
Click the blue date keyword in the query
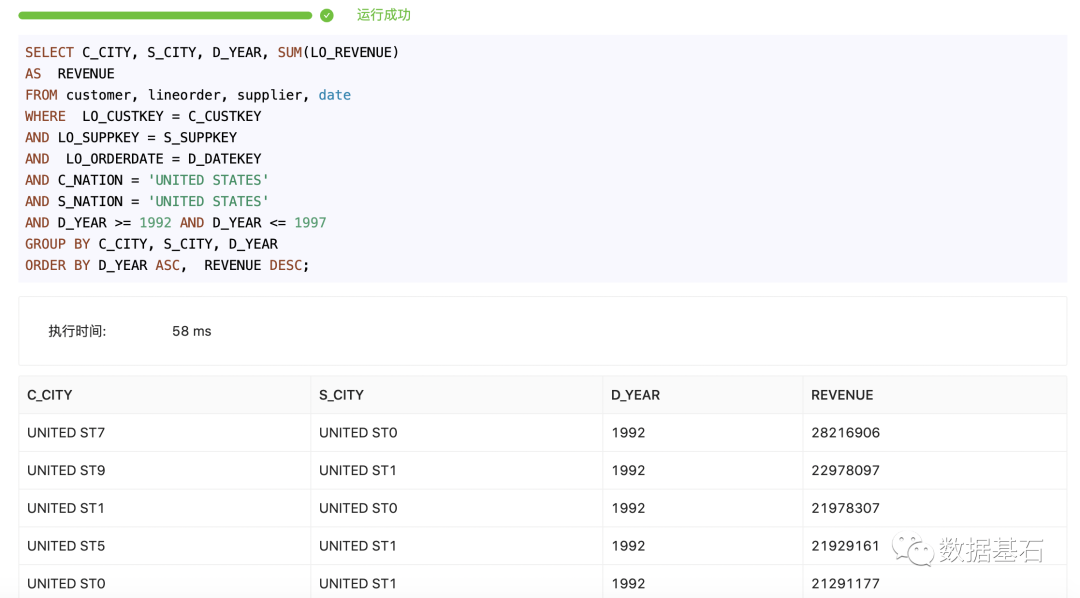[x=335, y=95]
